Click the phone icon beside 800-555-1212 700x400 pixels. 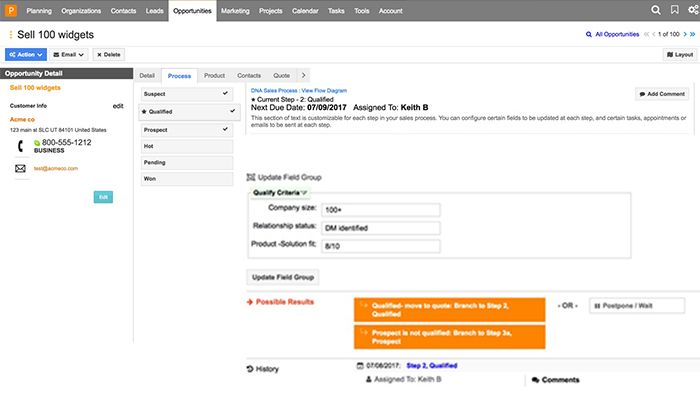20,146
